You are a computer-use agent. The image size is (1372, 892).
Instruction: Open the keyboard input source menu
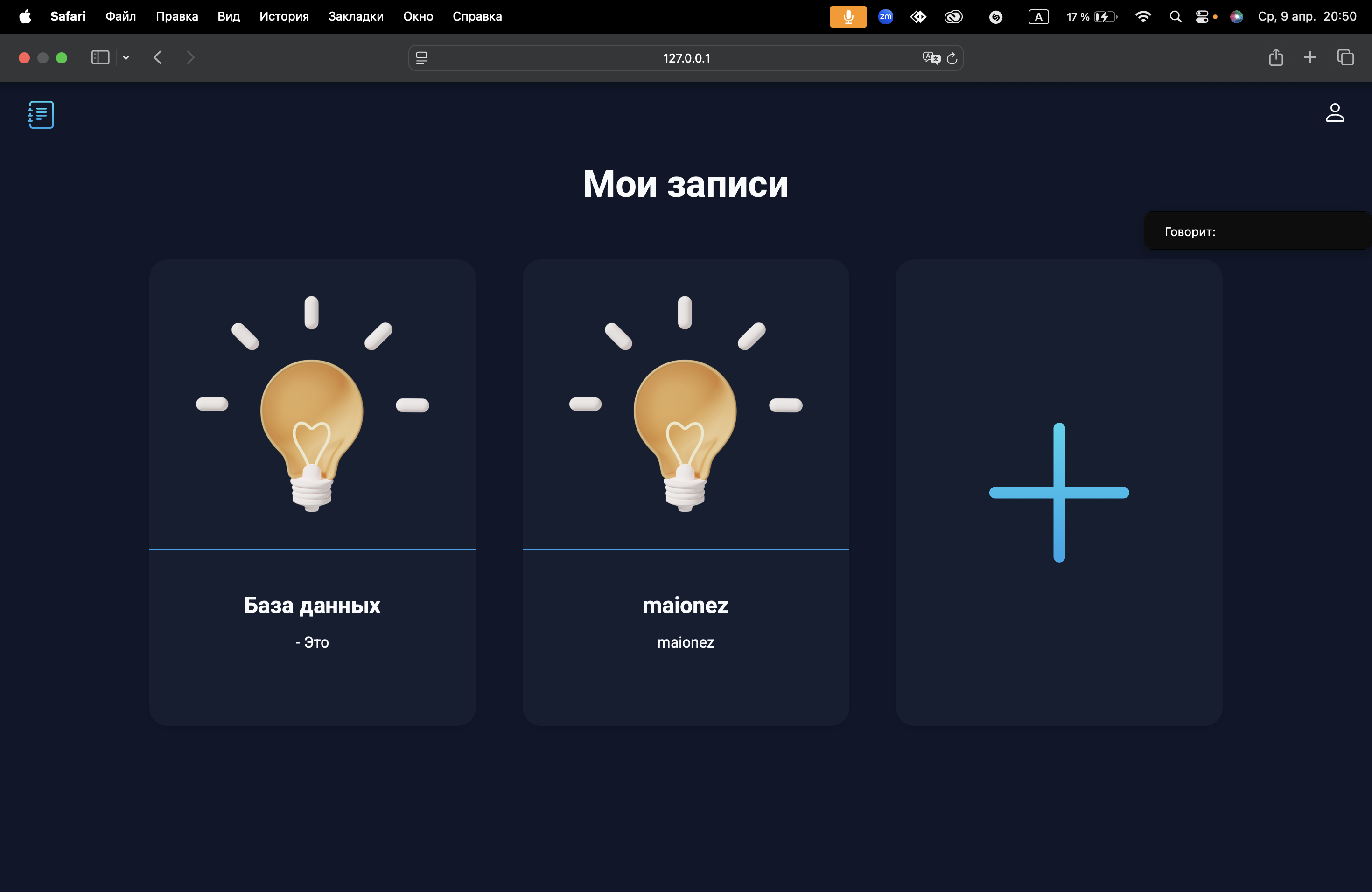(1038, 16)
